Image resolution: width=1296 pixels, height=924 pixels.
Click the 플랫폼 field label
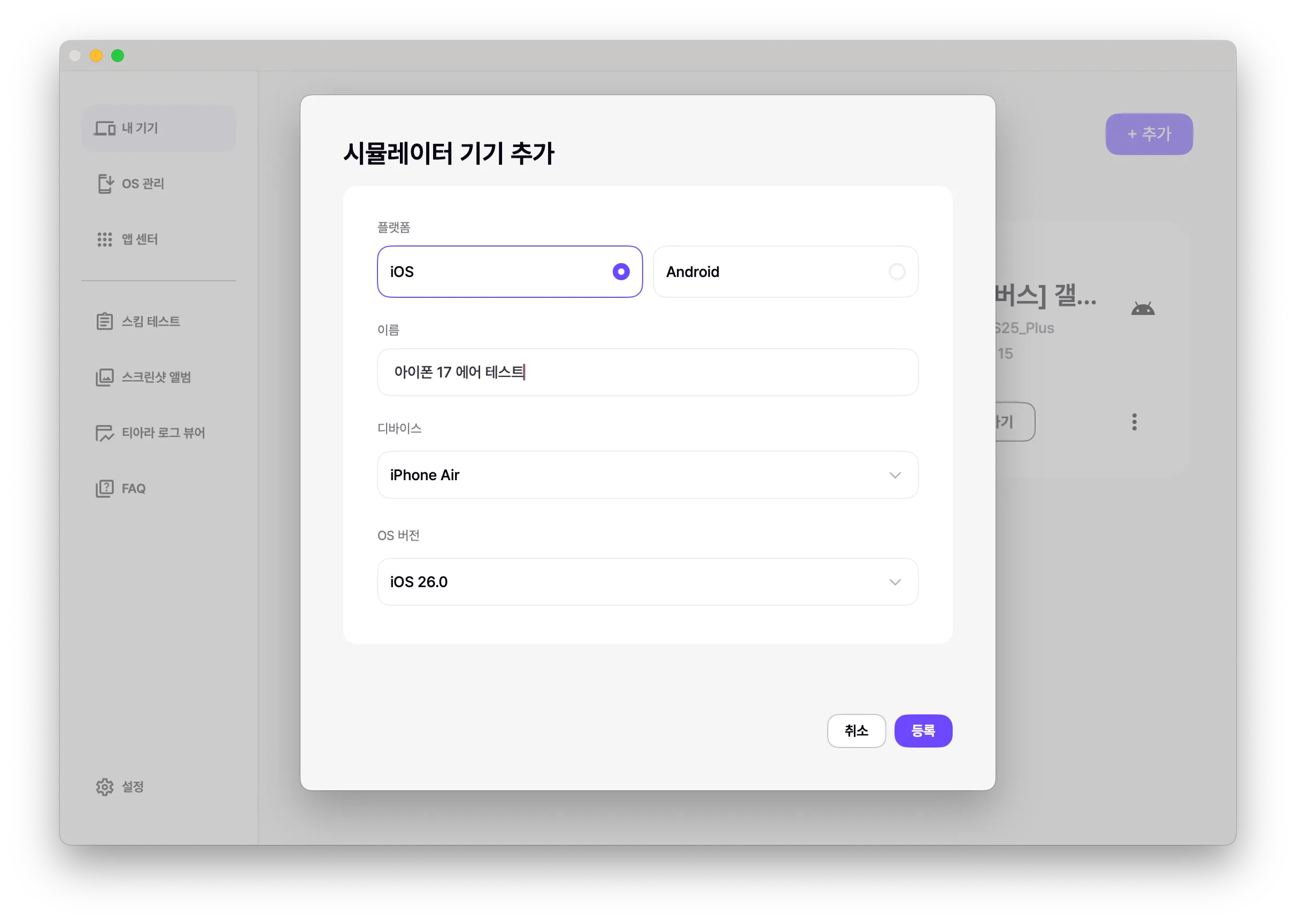394,228
